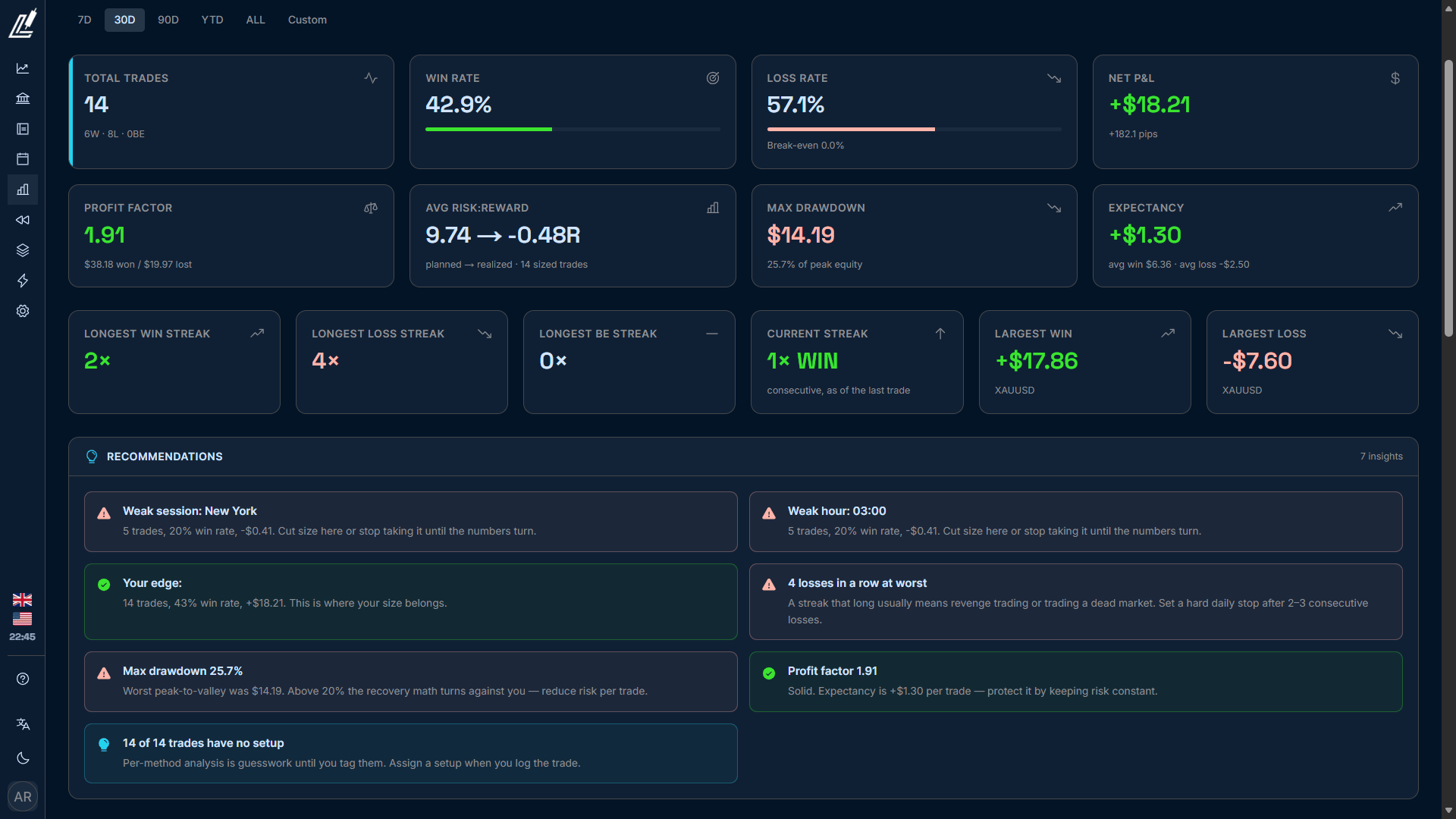This screenshot has width=1456, height=819.
Task: Click the Break-even 0.0% text
Action: pyautogui.click(x=805, y=146)
